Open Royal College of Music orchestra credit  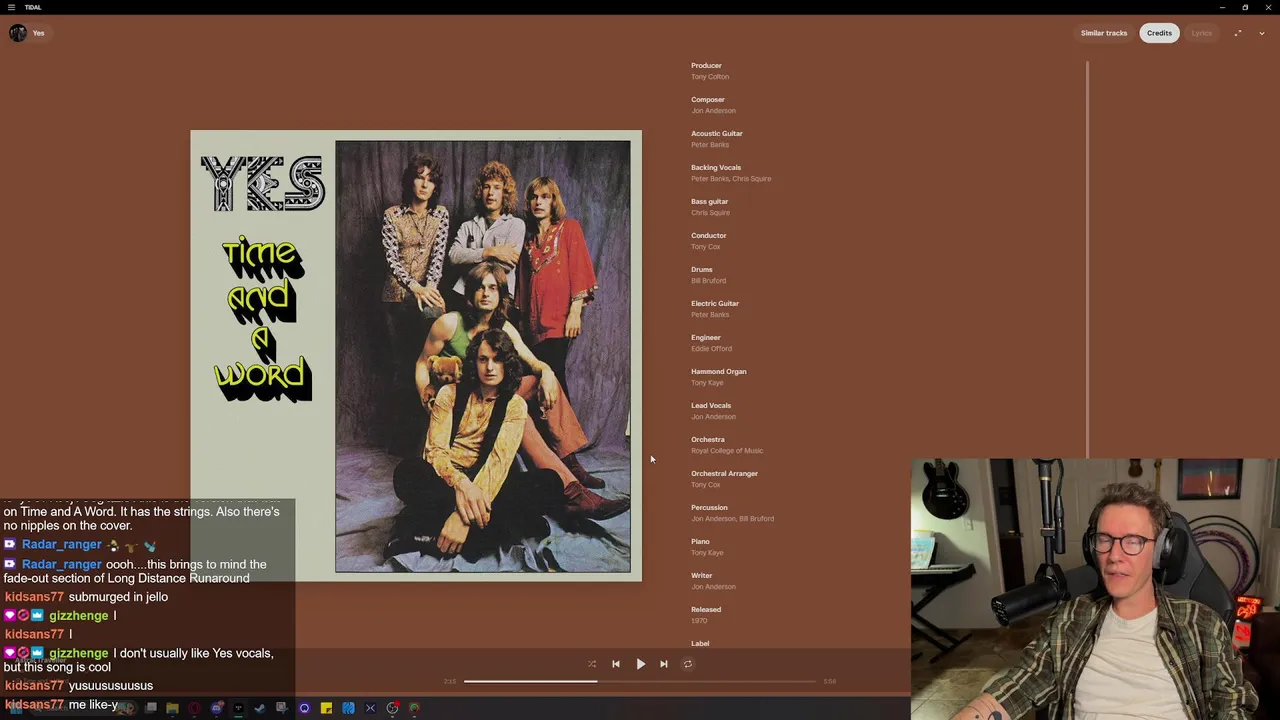[727, 451]
